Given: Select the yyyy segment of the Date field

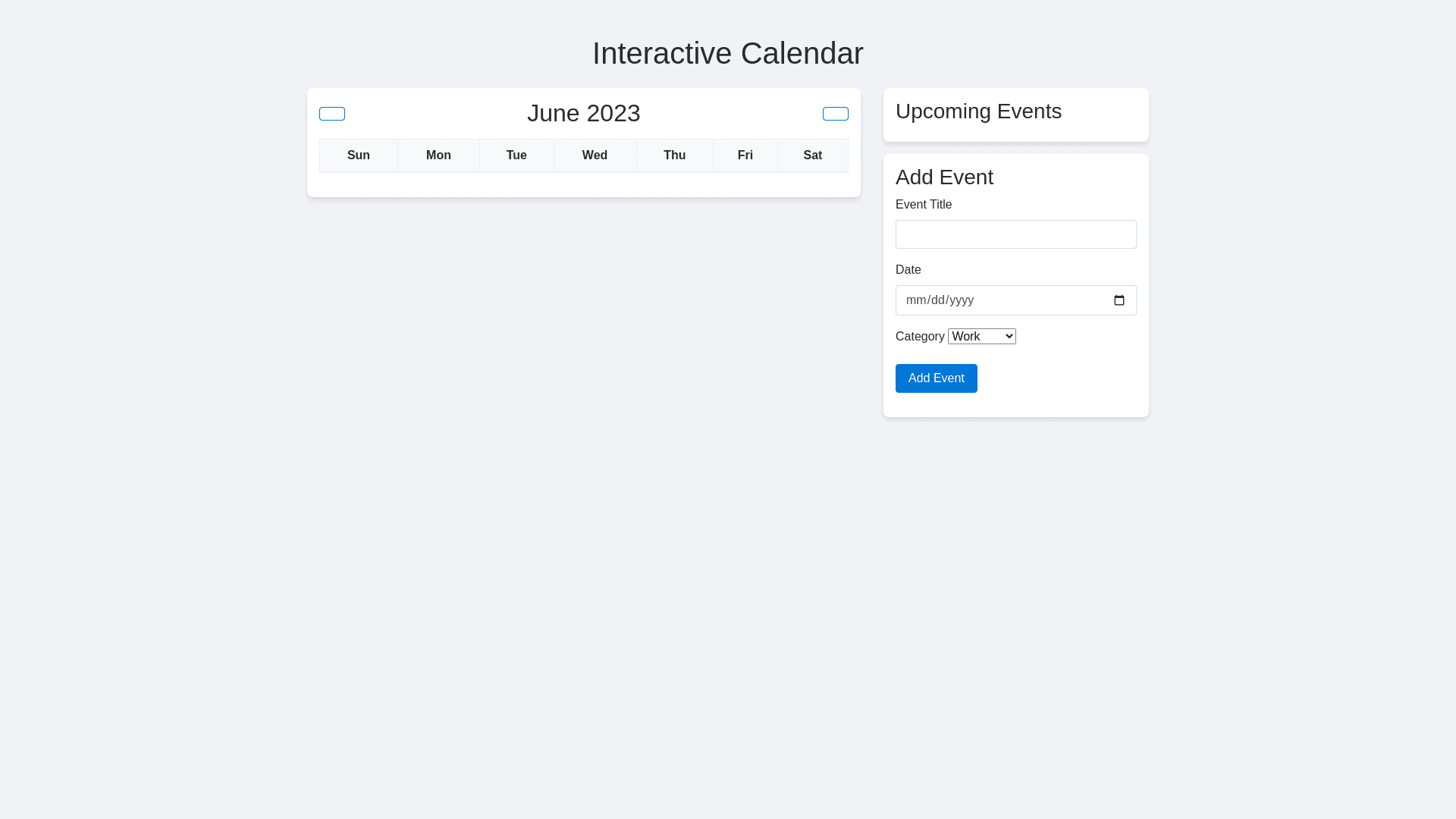Looking at the screenshot, I should click(961, 300).
